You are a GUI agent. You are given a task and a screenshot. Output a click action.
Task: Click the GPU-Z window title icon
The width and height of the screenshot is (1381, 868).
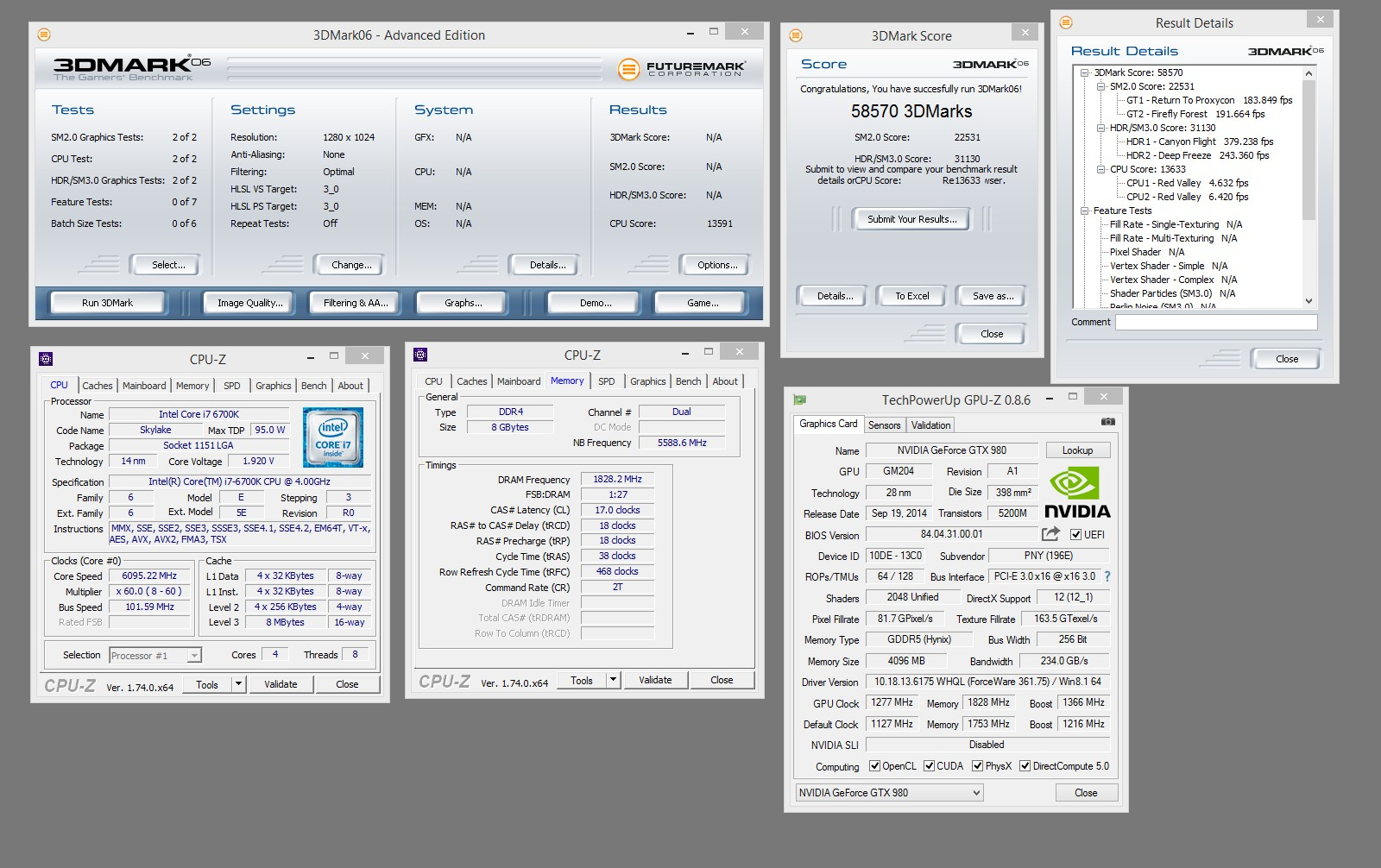coord(800,399)
